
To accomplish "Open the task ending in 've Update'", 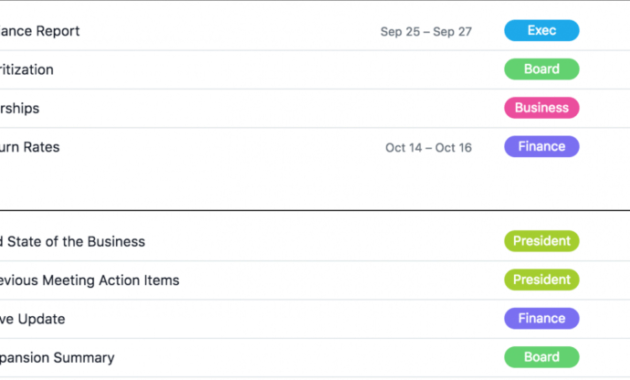I will click(33, 319).
